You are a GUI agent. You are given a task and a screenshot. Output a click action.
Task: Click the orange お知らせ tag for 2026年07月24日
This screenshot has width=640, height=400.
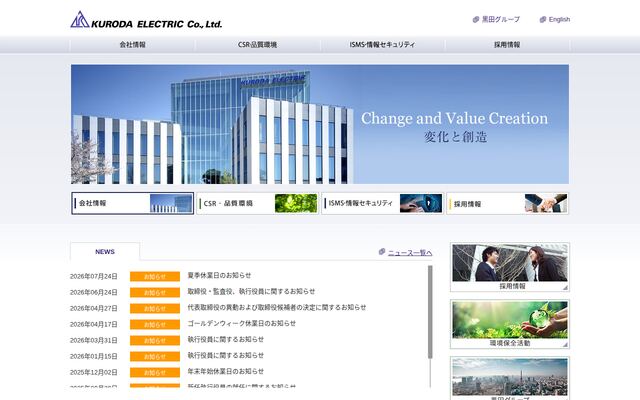[155, 277]
